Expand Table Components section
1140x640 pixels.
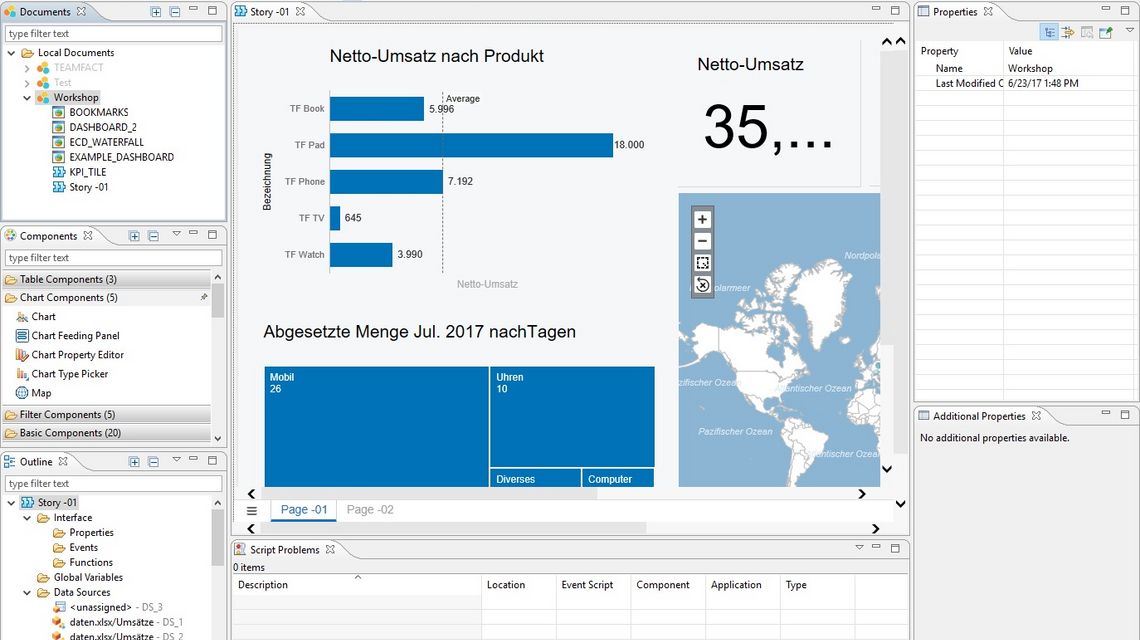107,279
